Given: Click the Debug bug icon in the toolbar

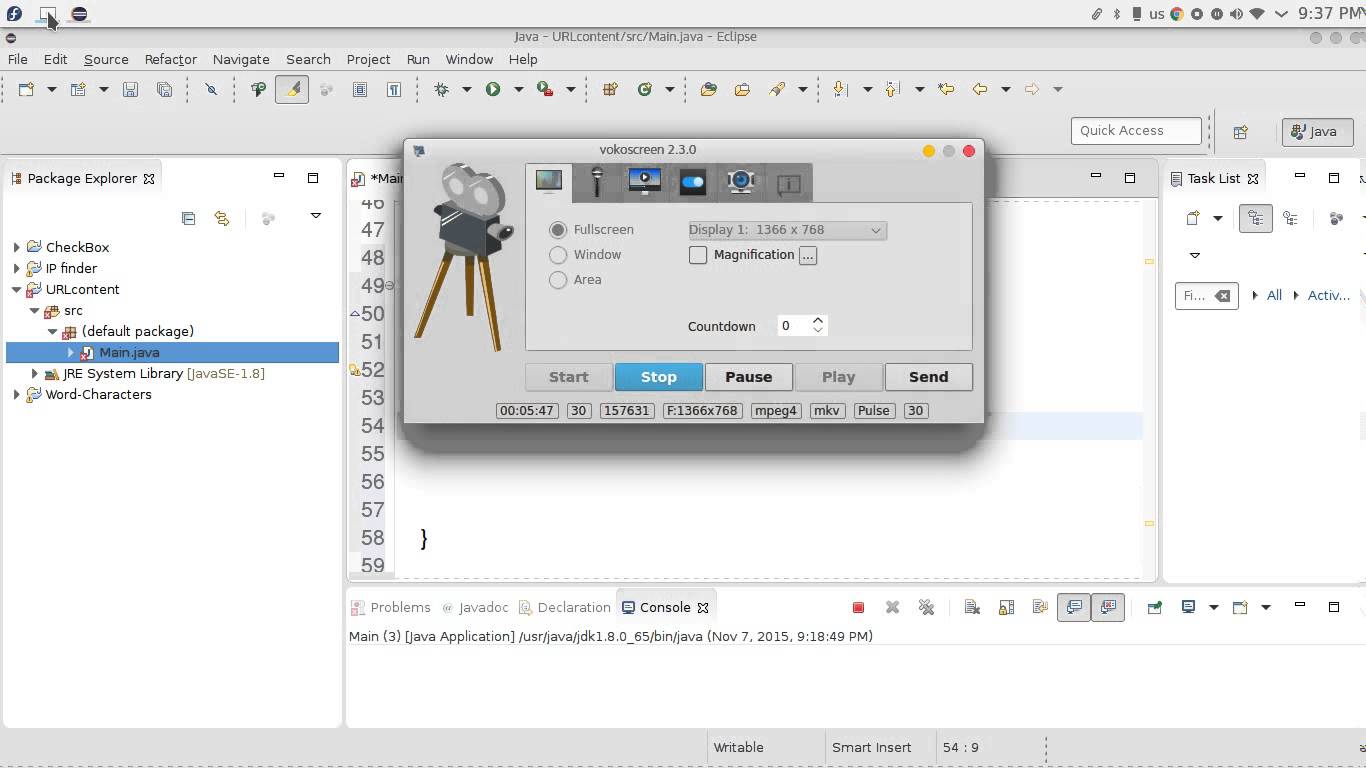Looking at the screenshot, I should [441, 89].
